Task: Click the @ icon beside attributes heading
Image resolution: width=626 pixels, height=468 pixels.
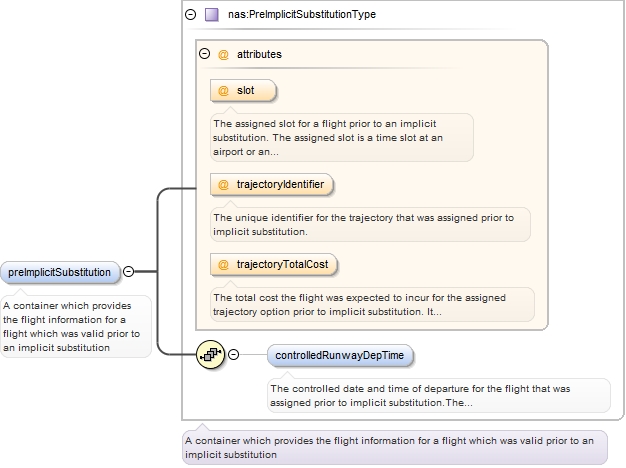Action: tap(223, 54)
